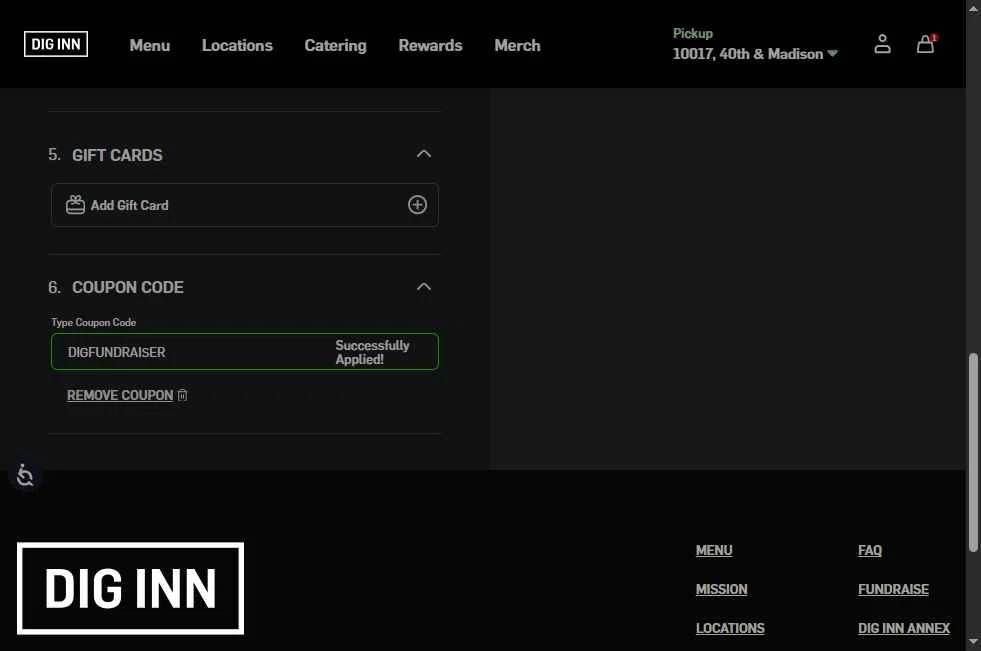Open the Rewards navigation item
Image resolution: width=981 pixels, height=651 pixels.
click(430, 46)
